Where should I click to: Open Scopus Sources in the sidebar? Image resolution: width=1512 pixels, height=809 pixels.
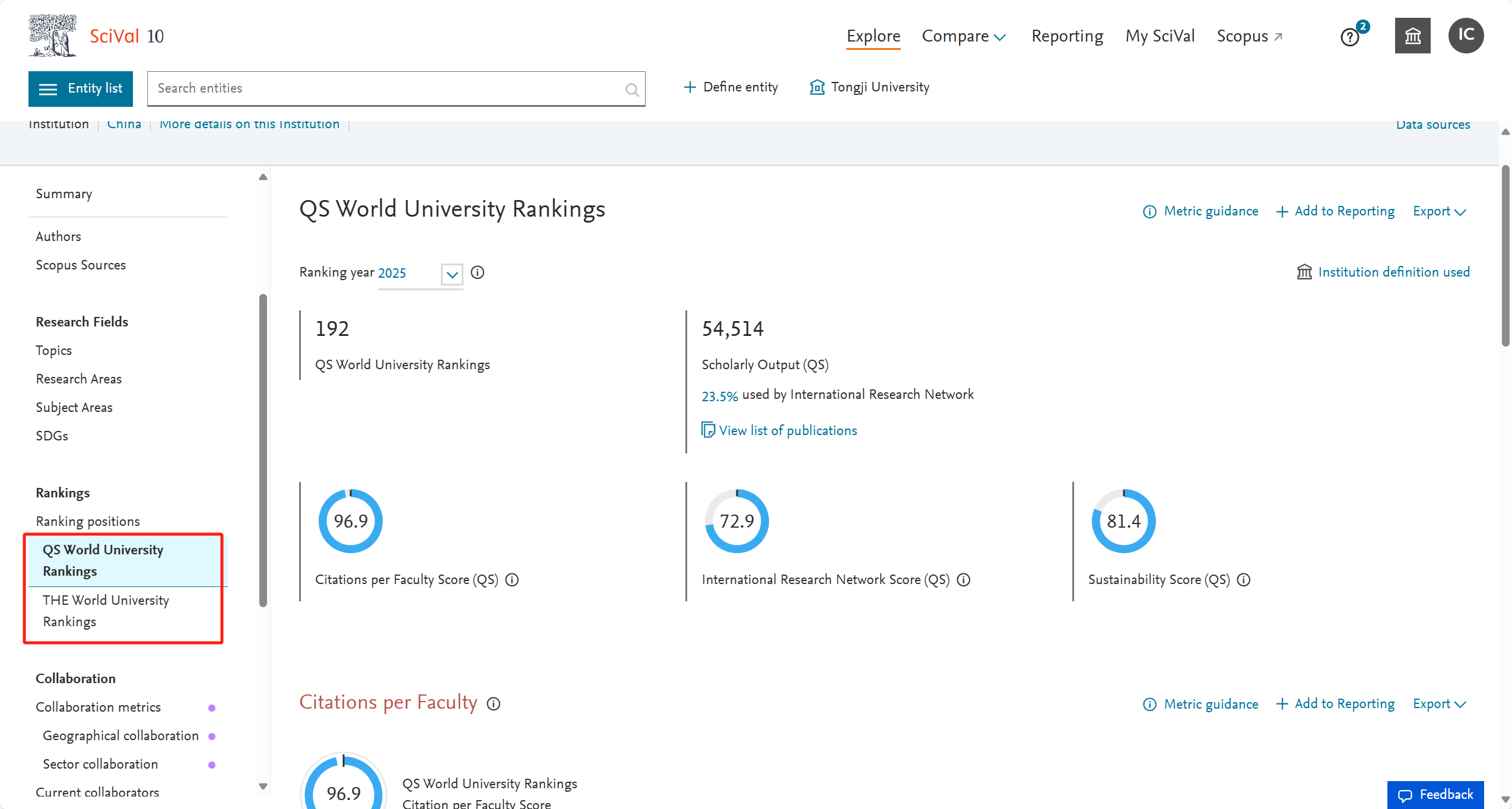tap(81, 265)
